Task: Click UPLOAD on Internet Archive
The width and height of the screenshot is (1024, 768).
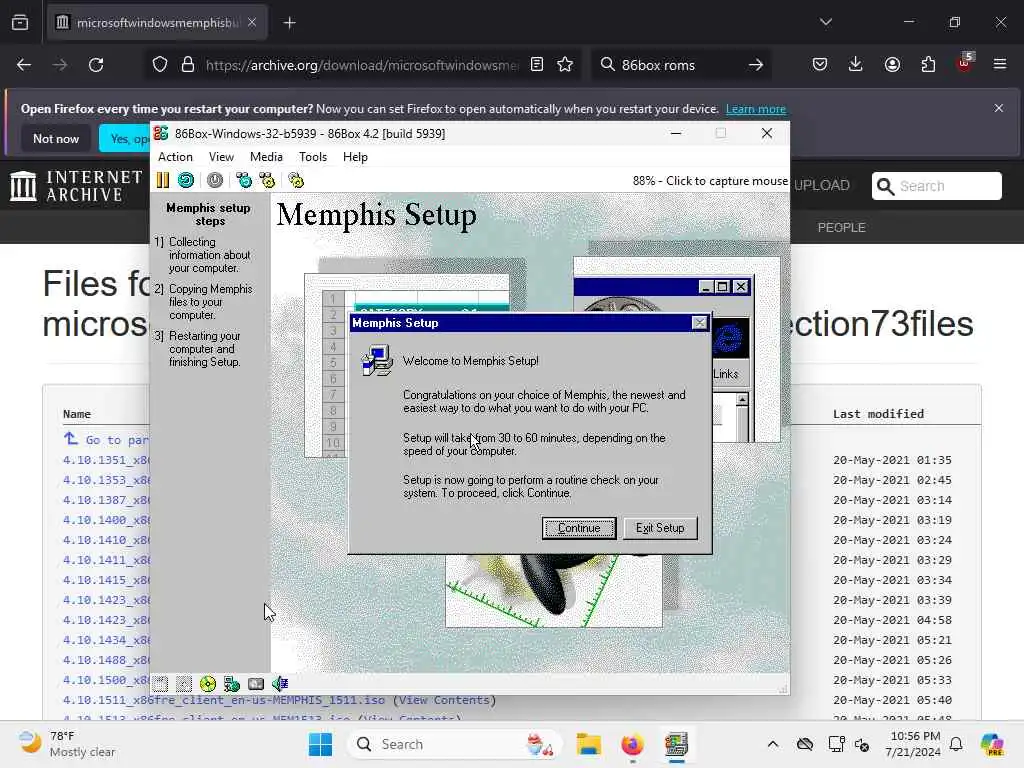Action: pyautogui.click(x=822, y=185)
